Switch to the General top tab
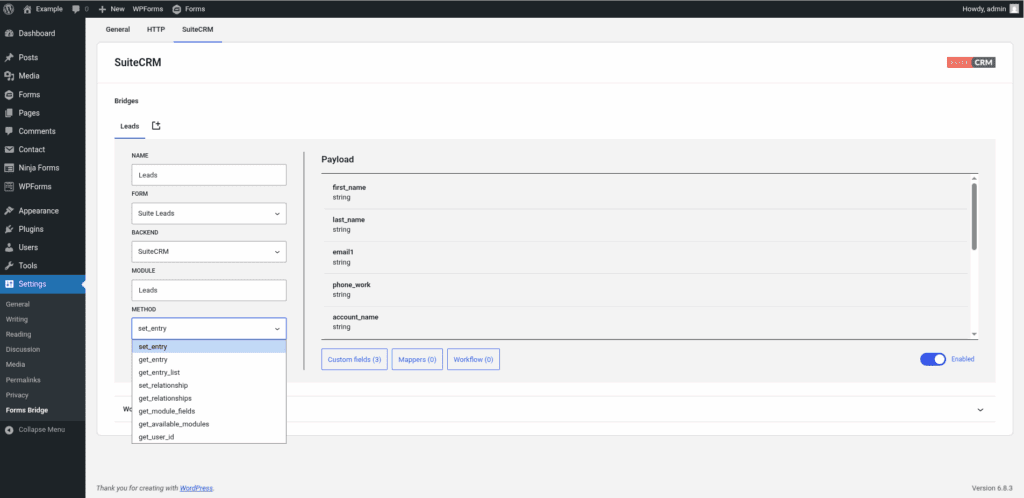Viewport: 1024px width, 498px height. 118,29
